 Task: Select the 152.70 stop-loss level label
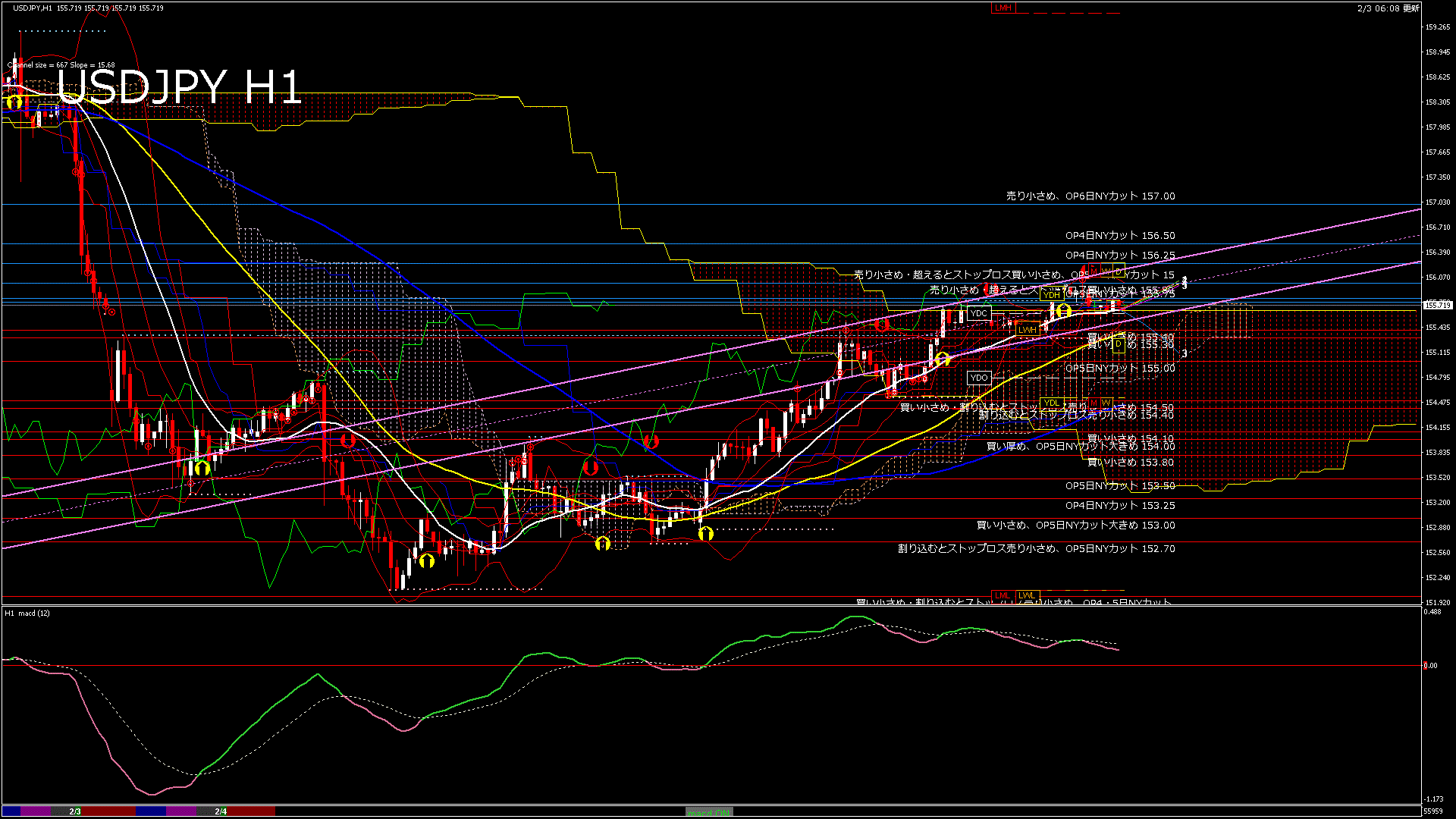pyautogui.click(x=1036, y=548)
